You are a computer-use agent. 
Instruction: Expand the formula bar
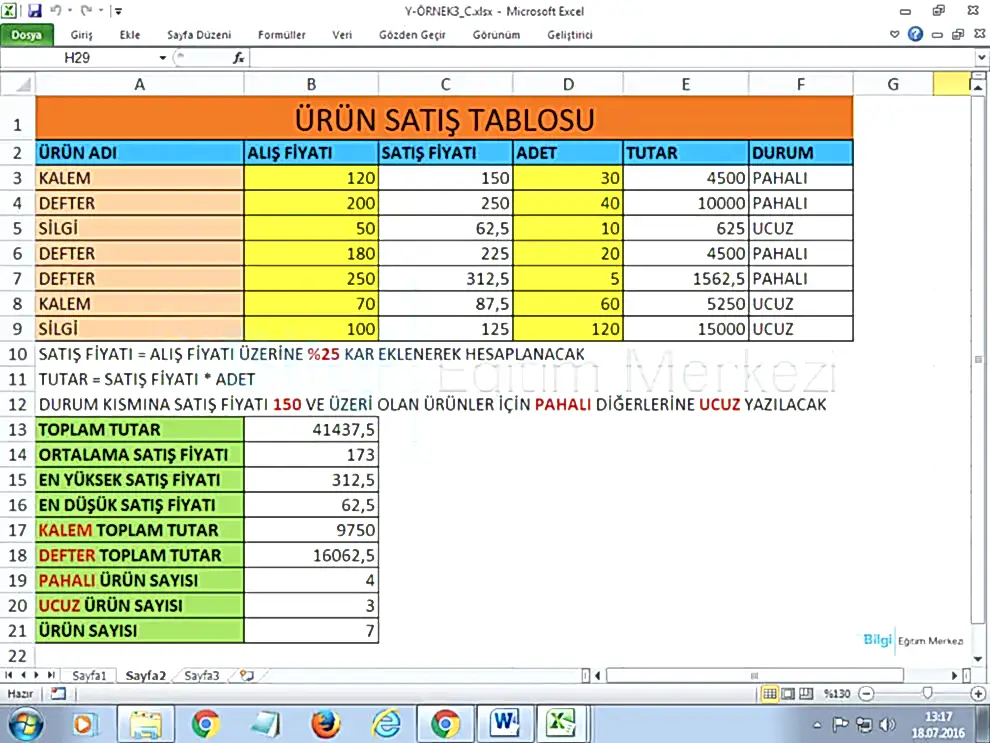point(981,58)
